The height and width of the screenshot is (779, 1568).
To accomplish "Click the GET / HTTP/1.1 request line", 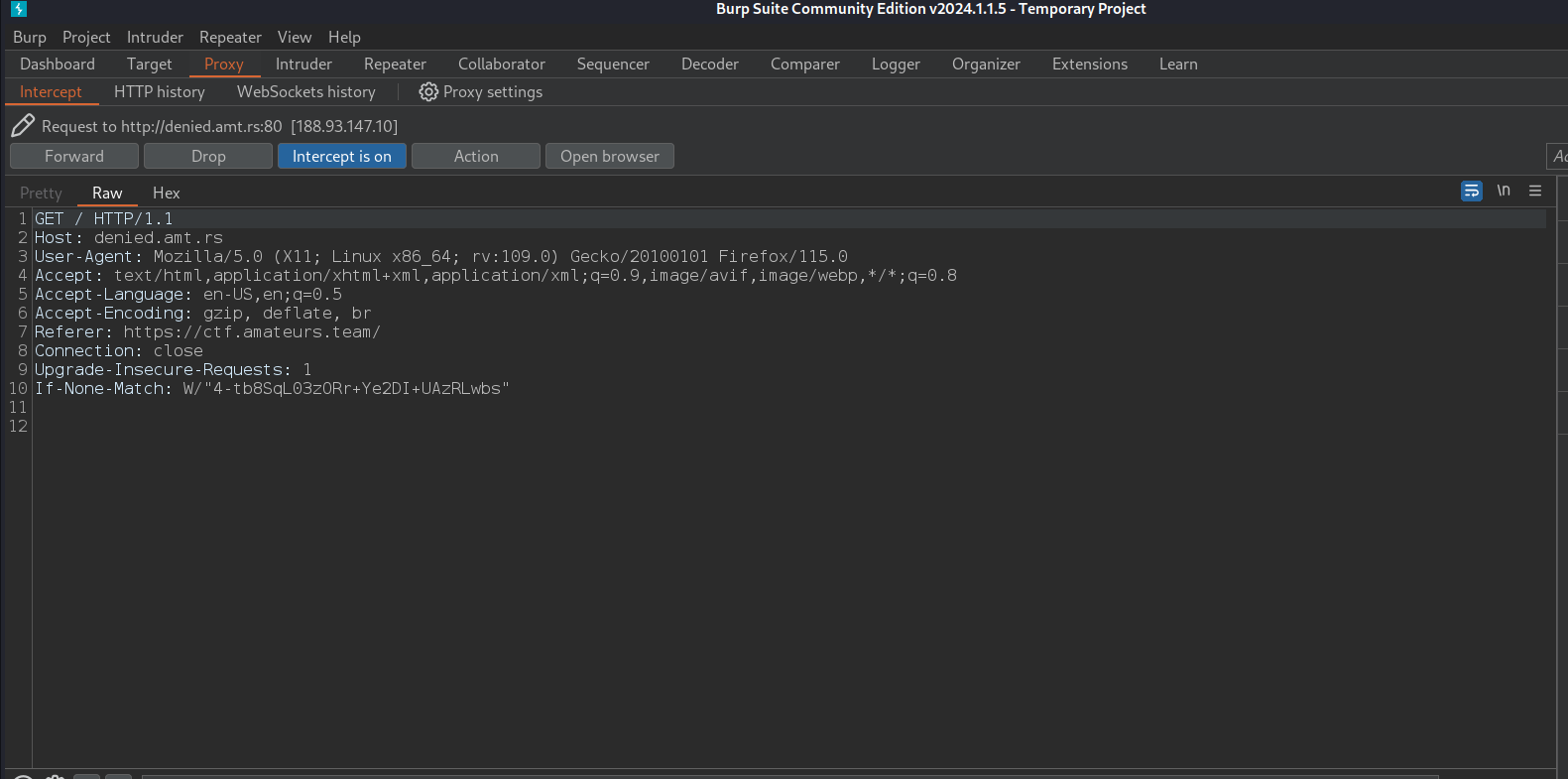I will (104, 218).
